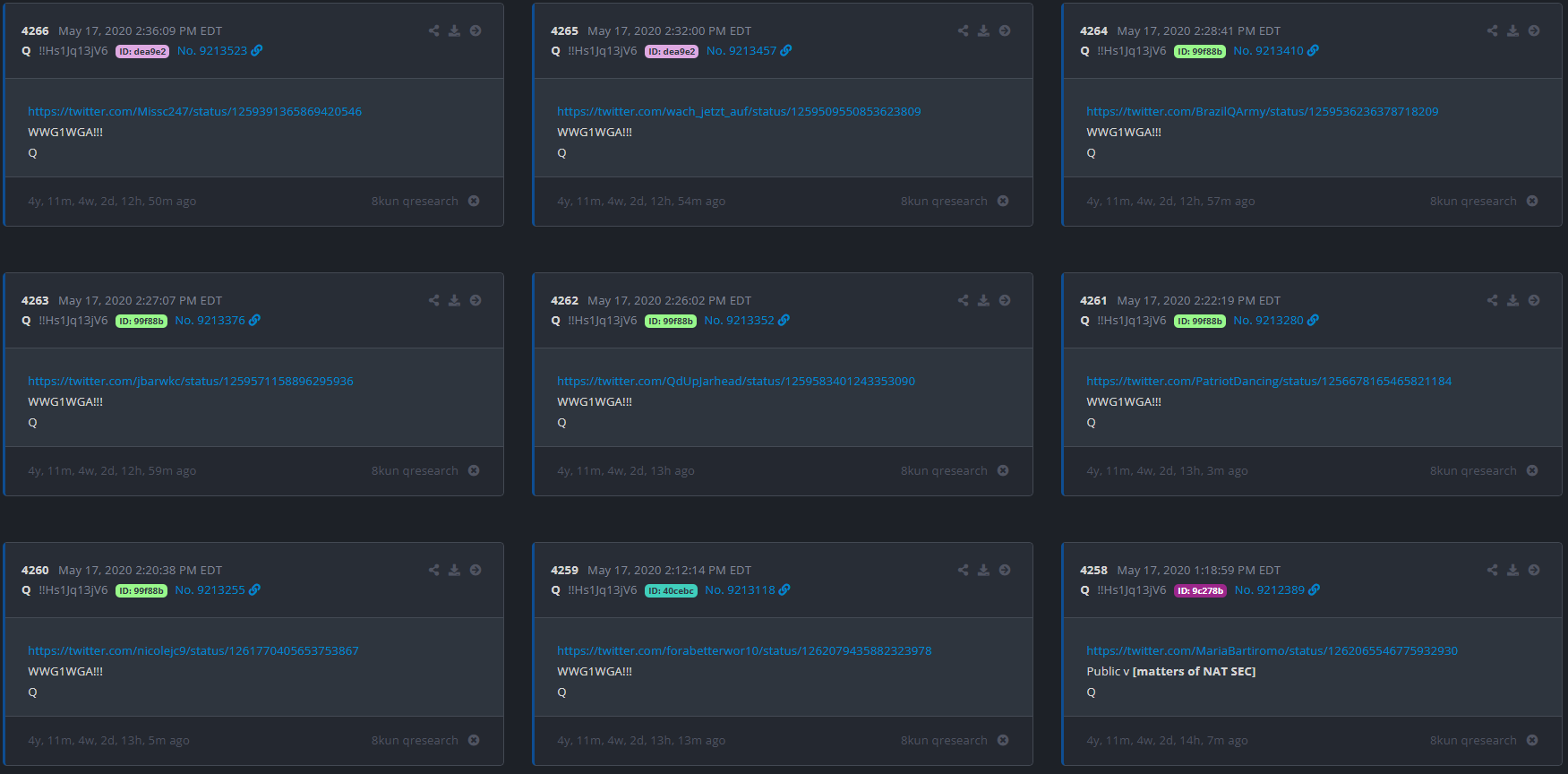Download post 4266
The width and height of the screenshot is (1568, 774).
point(454,30)
